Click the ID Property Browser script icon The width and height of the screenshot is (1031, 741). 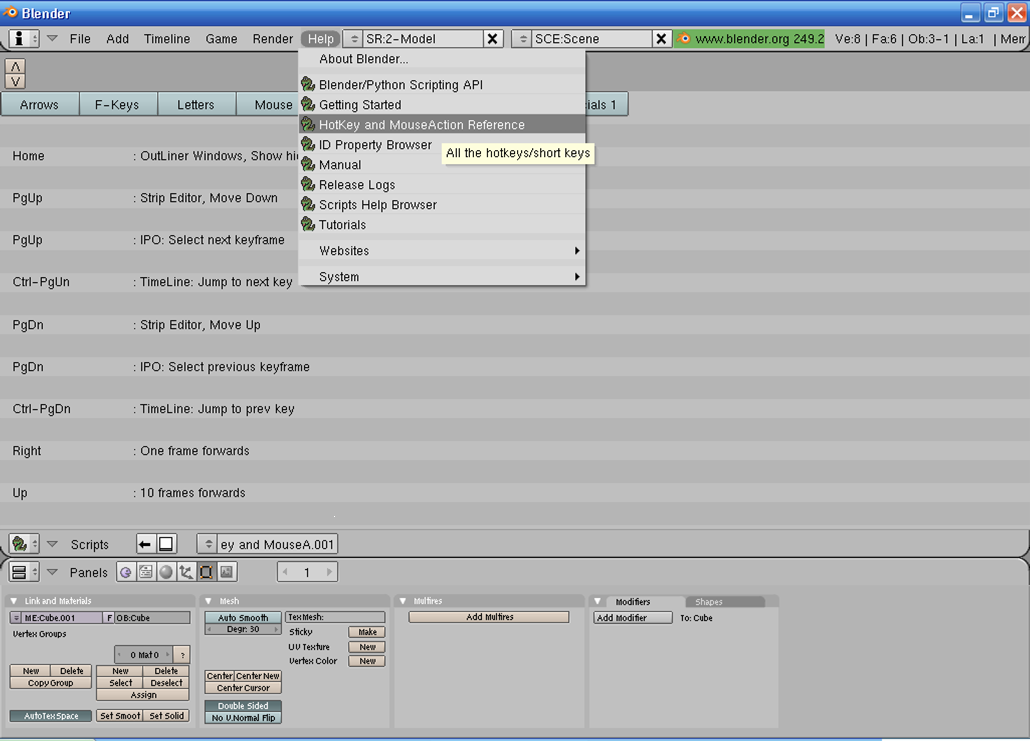pyautogui.click(x=308, y=145)
